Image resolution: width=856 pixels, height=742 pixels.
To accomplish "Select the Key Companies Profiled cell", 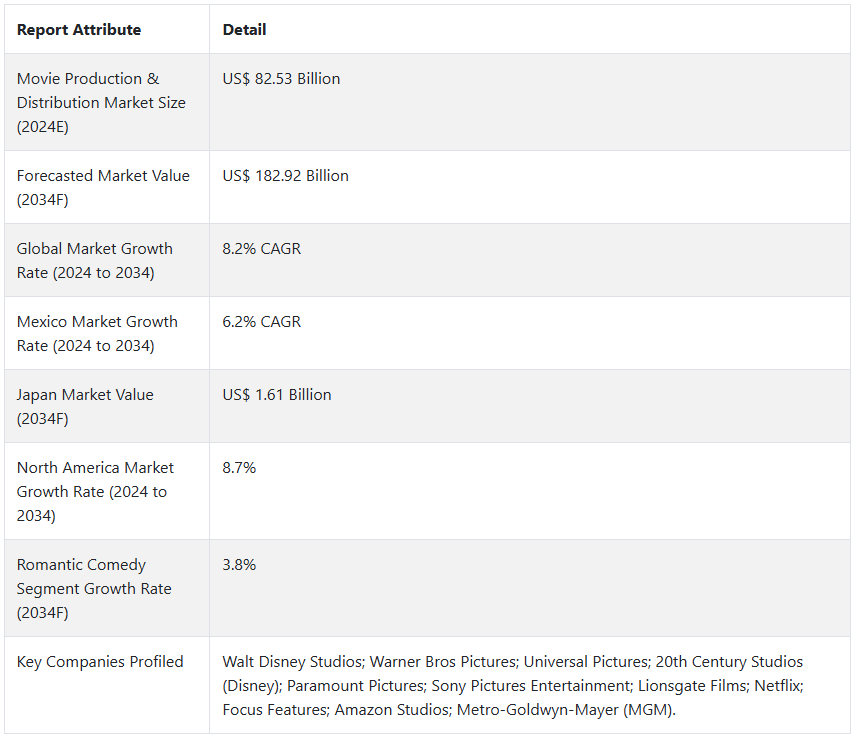I will (100, 662).
